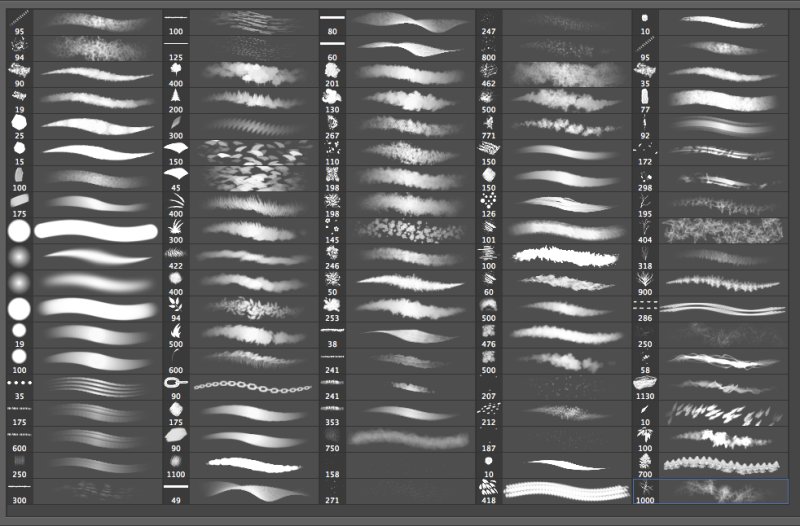This screenshot has width=800, height=526.
Task: Pick the flat brush tip sized 80
Action: pos(332,20)
